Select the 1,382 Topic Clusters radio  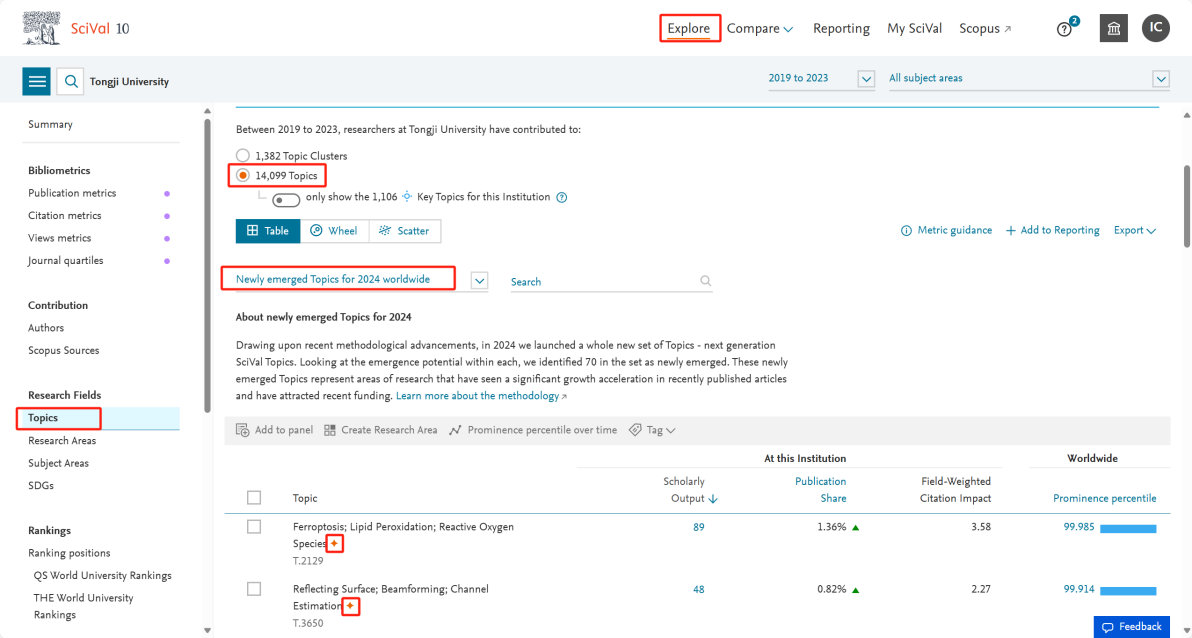click(x=243, y=155)
